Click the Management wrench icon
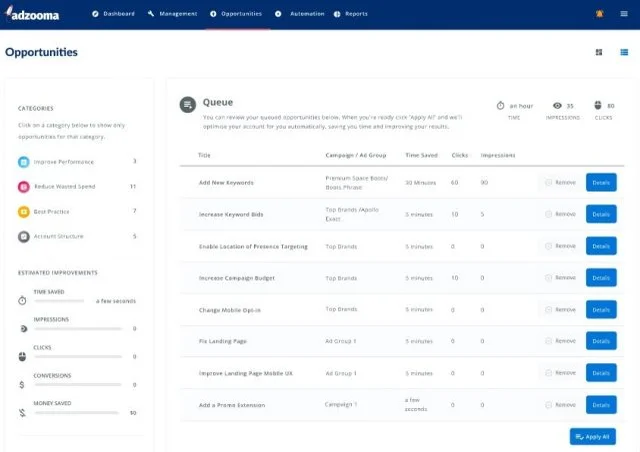The image size is (640, 452). click(151, 14)
